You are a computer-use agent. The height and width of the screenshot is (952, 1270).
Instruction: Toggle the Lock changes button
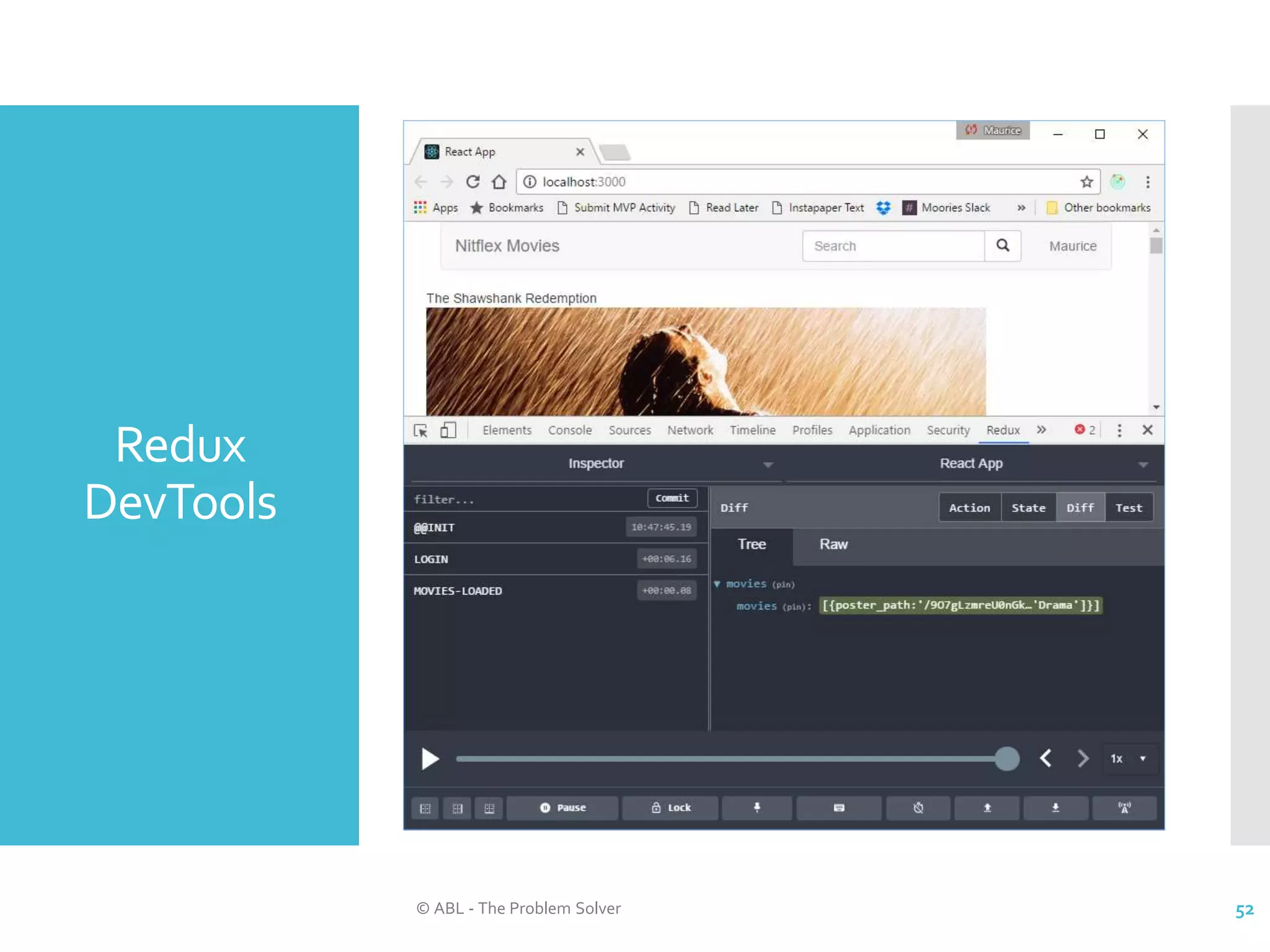670,808
